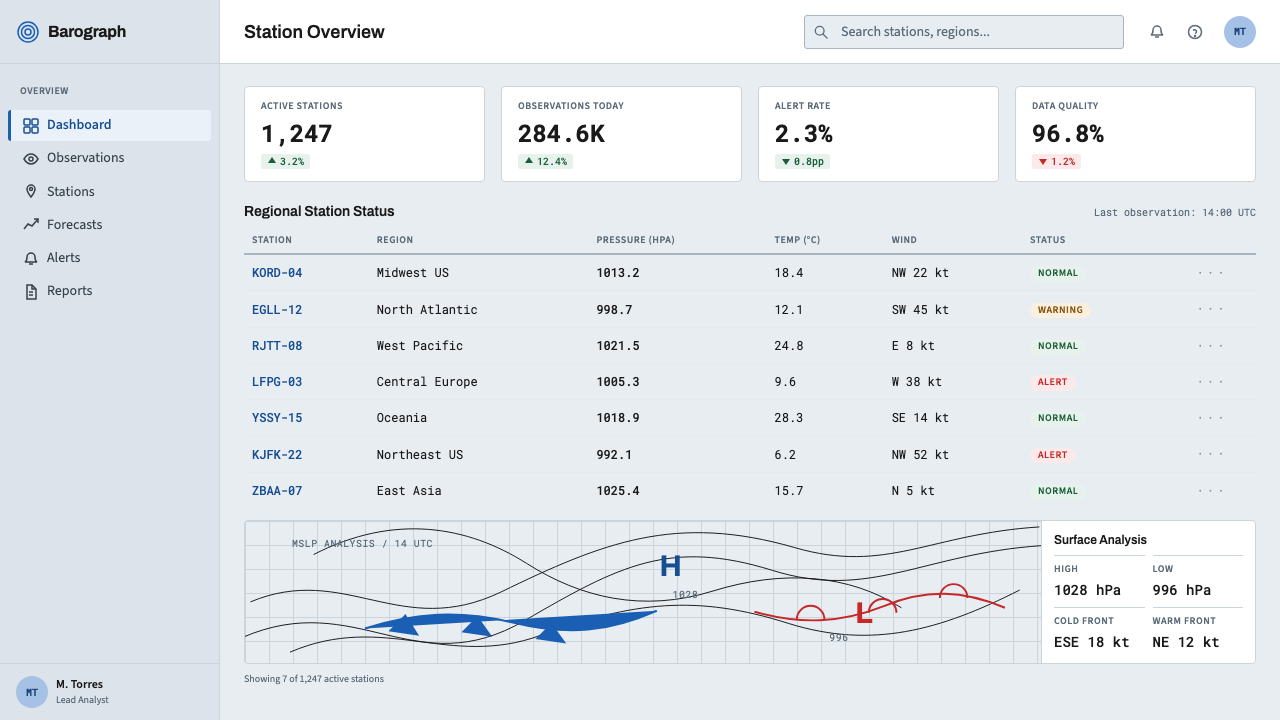Open station link EGLL-12
Image resolution: width=1280 pixels, height=720 pixels.
277,310
